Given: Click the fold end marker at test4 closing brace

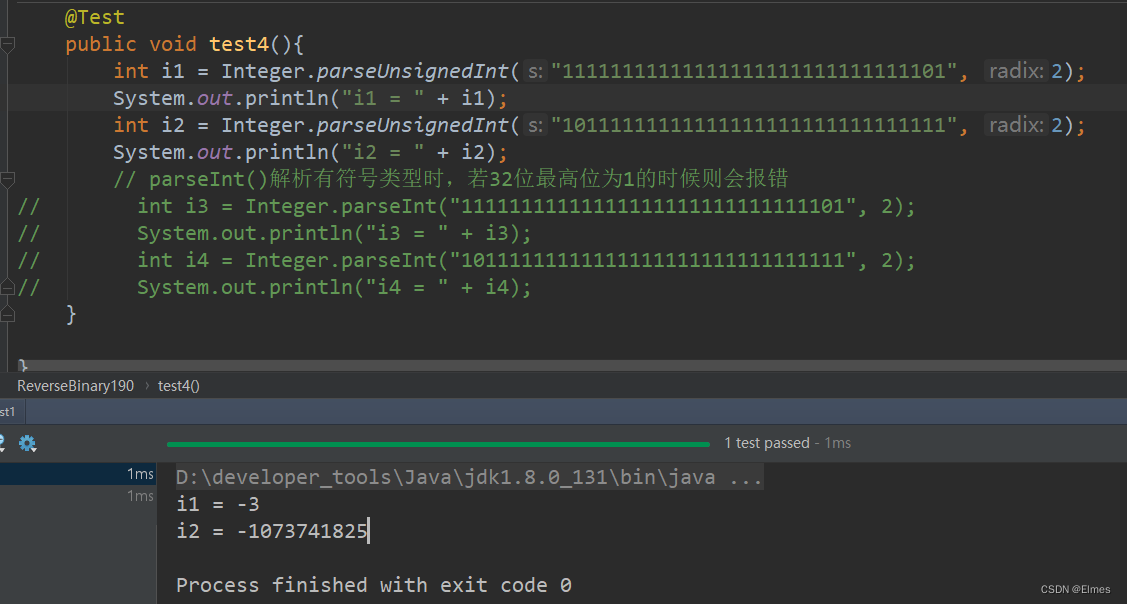Looking at the screenshot, I should (7, 314).
